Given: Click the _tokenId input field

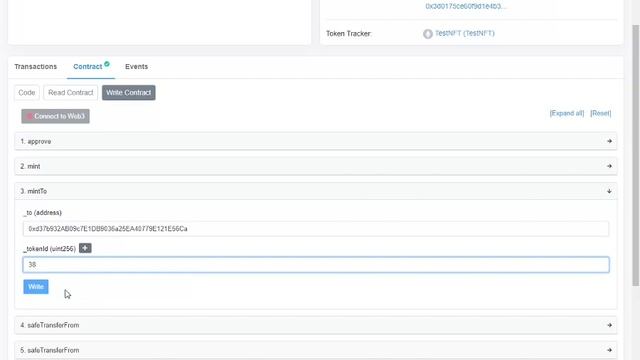Looking at the screenshot, I should point(316,264).
